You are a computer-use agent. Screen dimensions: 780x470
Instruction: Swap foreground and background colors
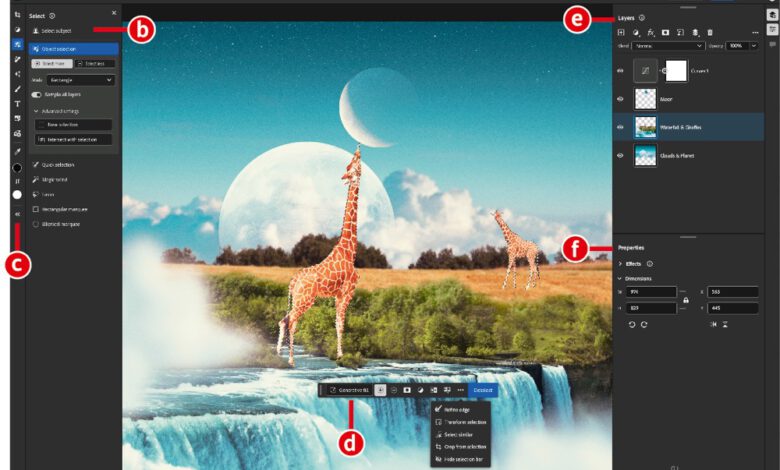coord(17,182)
